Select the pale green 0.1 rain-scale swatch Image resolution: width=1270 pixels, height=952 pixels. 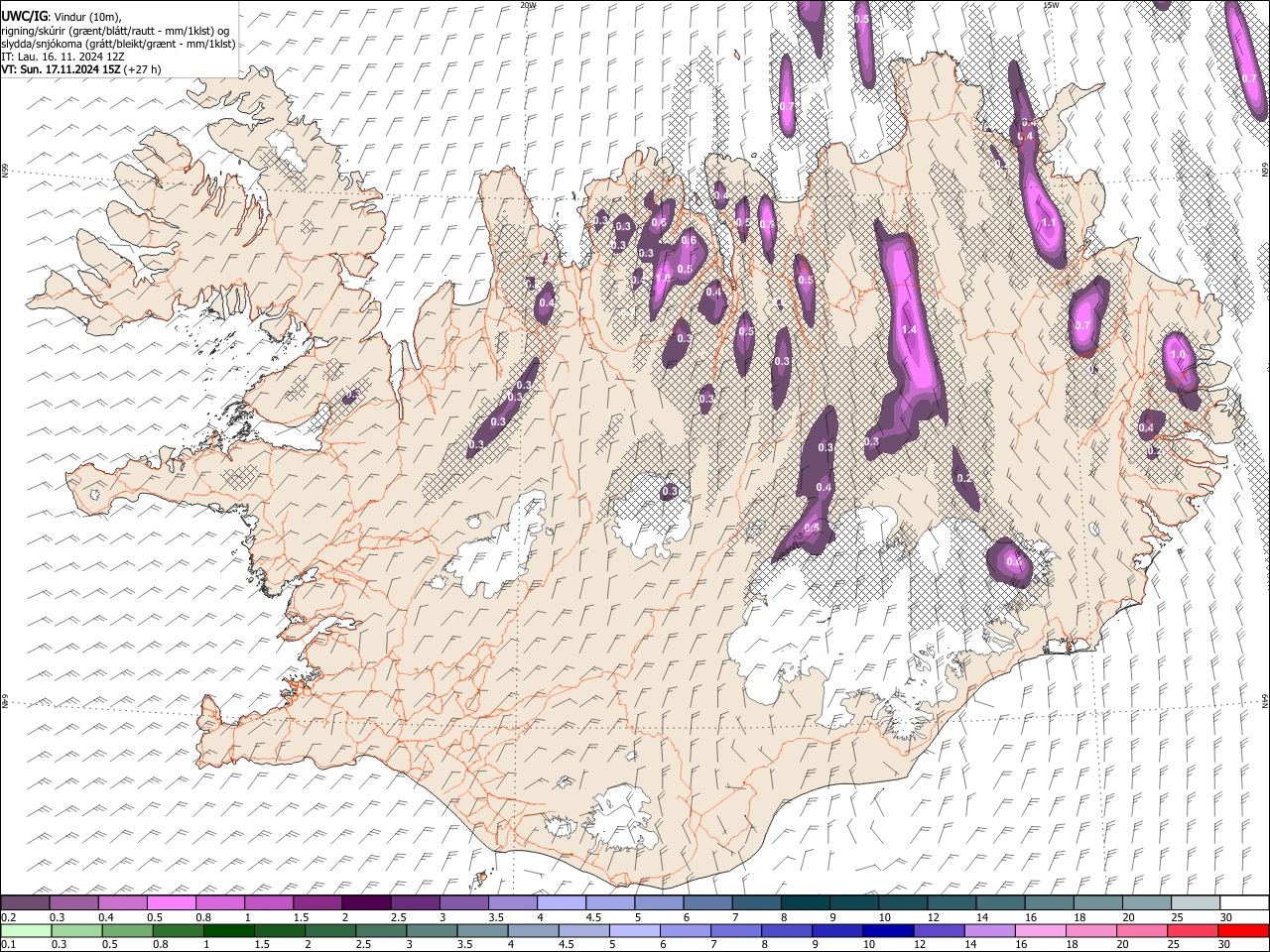click(26, 930)
